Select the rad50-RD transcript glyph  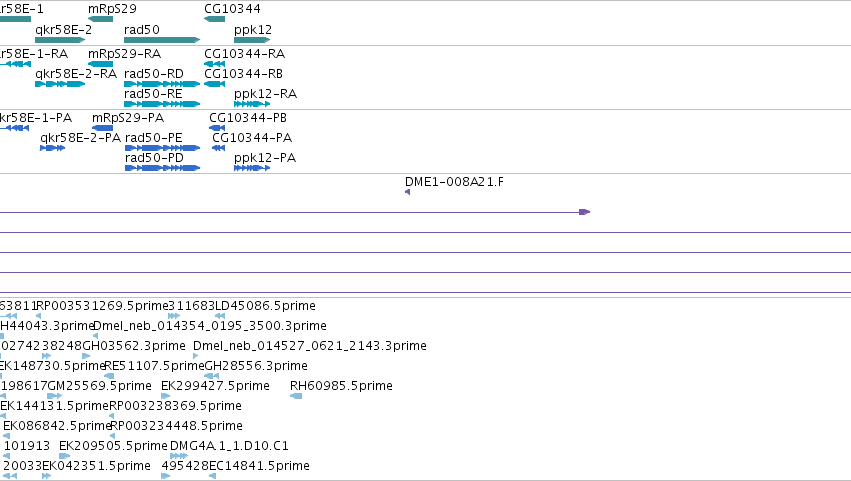162,84
